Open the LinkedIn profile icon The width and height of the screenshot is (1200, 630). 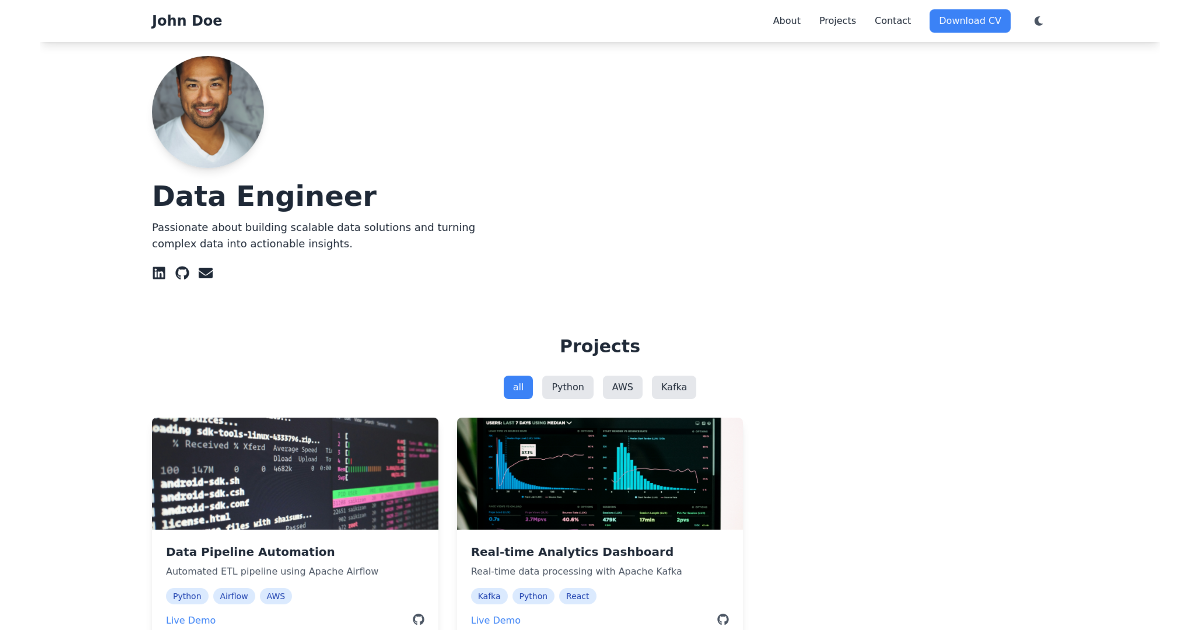(x=159, y=272)
